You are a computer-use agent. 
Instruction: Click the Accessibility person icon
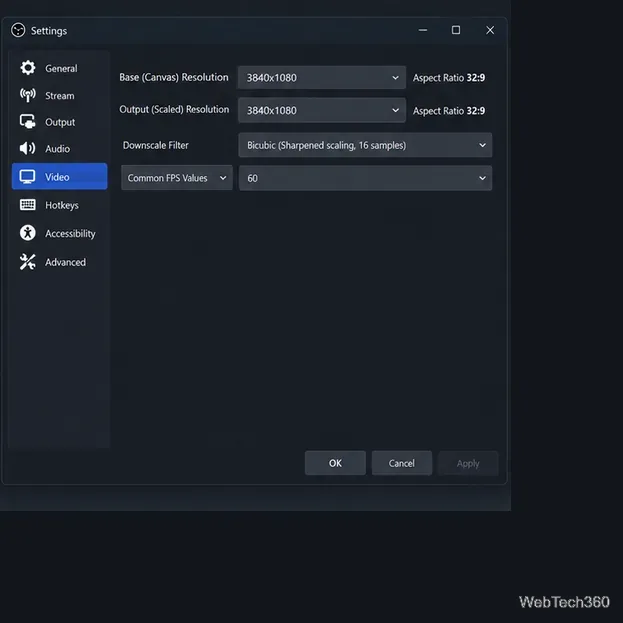[x=28, y=233]
